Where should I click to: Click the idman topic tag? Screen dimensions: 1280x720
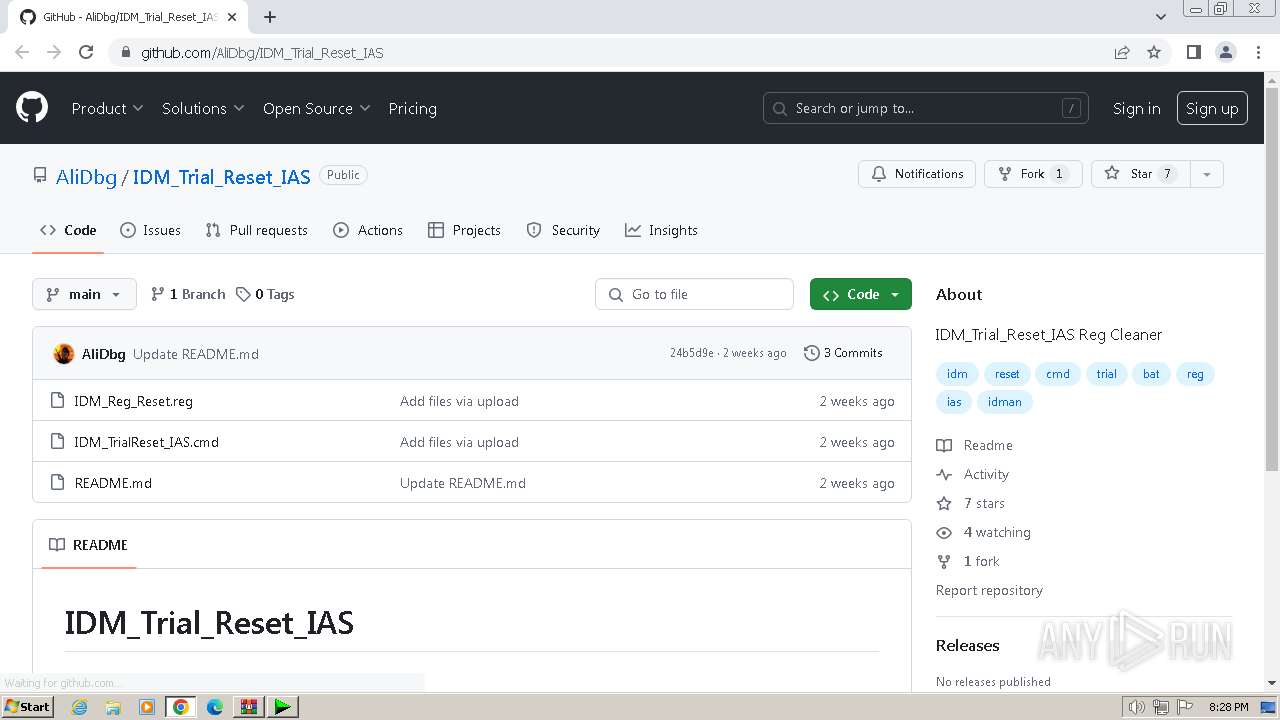[x=1005, y=402]
